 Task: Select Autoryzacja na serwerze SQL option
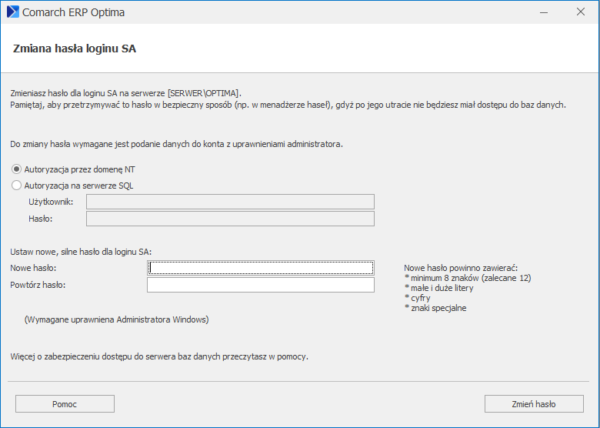point(16,186)
